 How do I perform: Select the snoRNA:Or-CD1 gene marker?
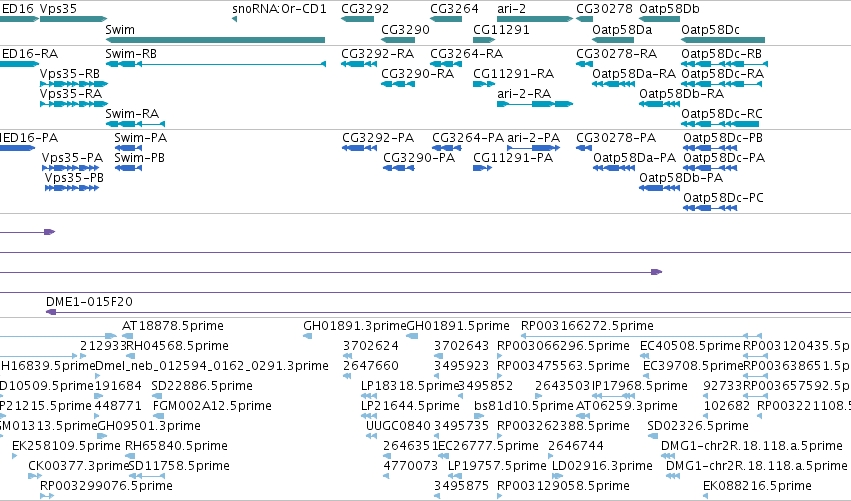pyautogui.click(x=234, y=19)
